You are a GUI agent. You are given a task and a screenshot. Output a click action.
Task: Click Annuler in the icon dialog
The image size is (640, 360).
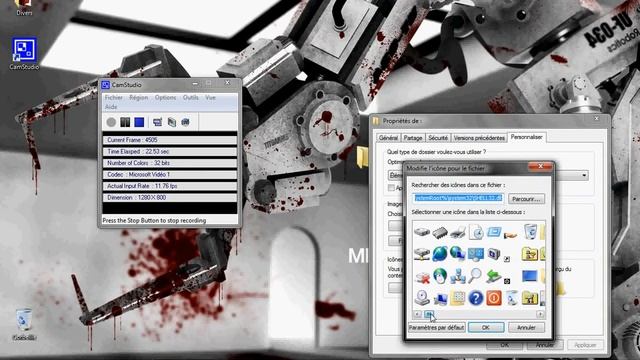527,327
